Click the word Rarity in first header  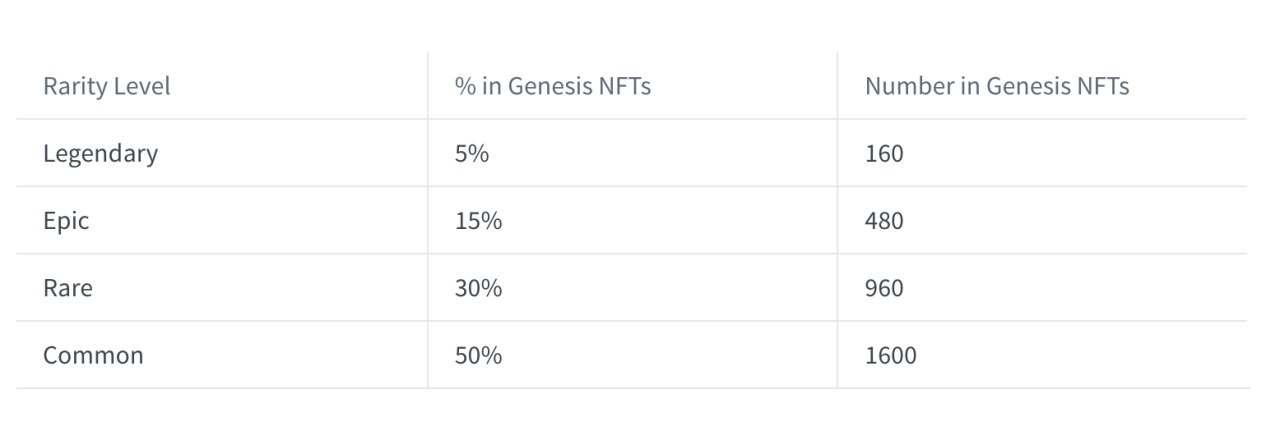point(75,86)
